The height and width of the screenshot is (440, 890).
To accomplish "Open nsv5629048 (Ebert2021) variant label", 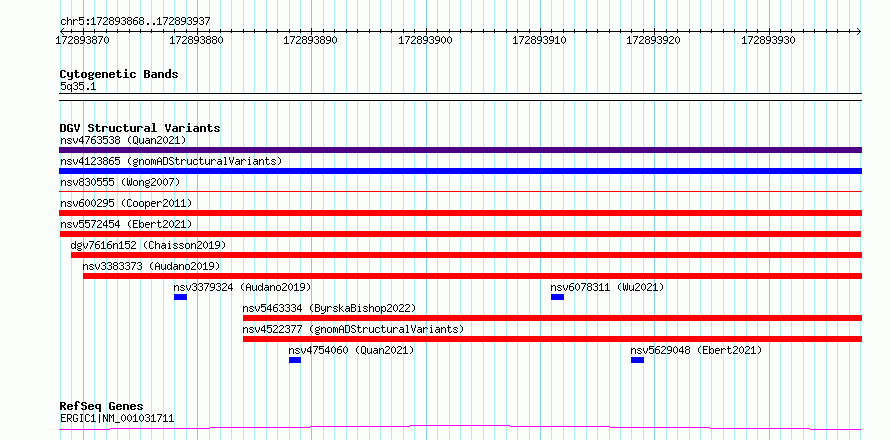I will 696,350.
